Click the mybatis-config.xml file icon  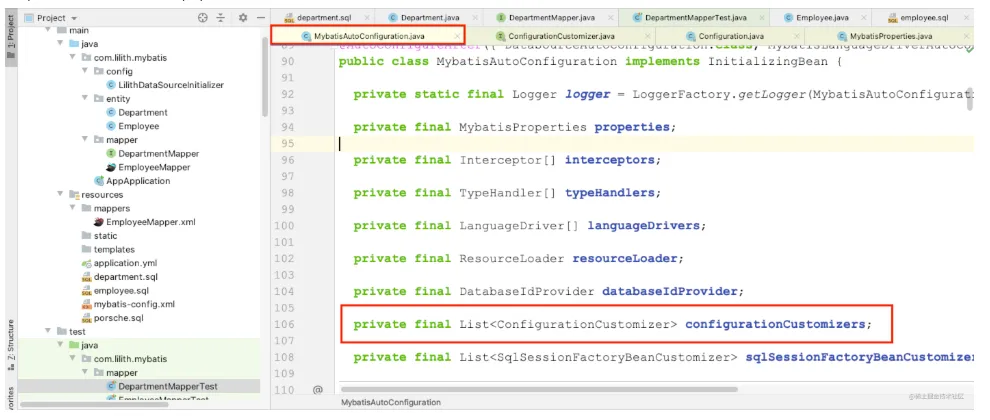pos(86,304)
